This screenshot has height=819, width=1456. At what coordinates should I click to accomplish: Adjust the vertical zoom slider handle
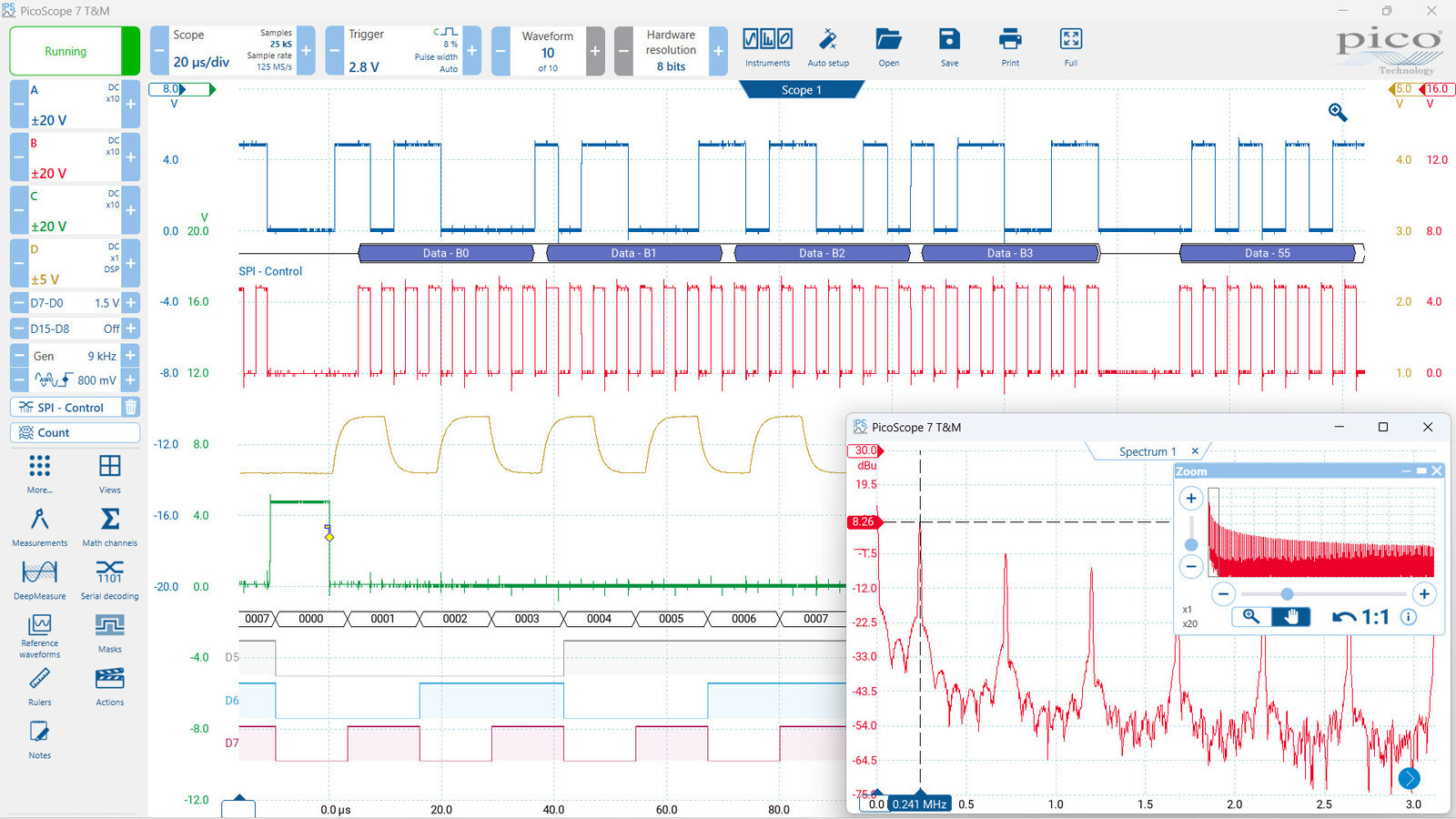(1191, 544)
